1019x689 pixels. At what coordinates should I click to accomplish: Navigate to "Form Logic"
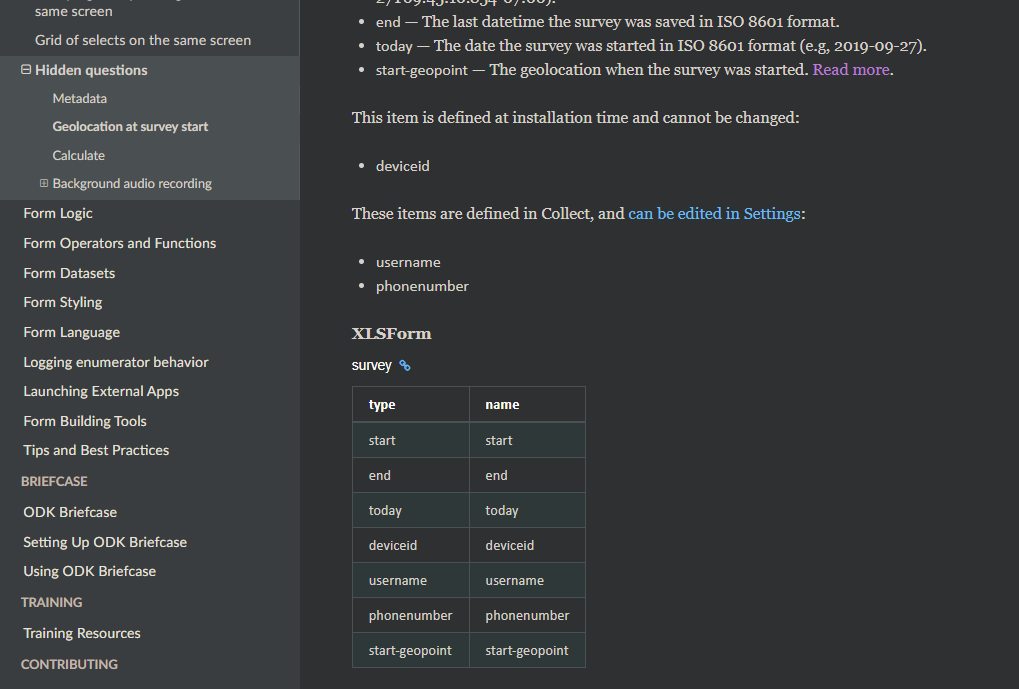[57, 213]
